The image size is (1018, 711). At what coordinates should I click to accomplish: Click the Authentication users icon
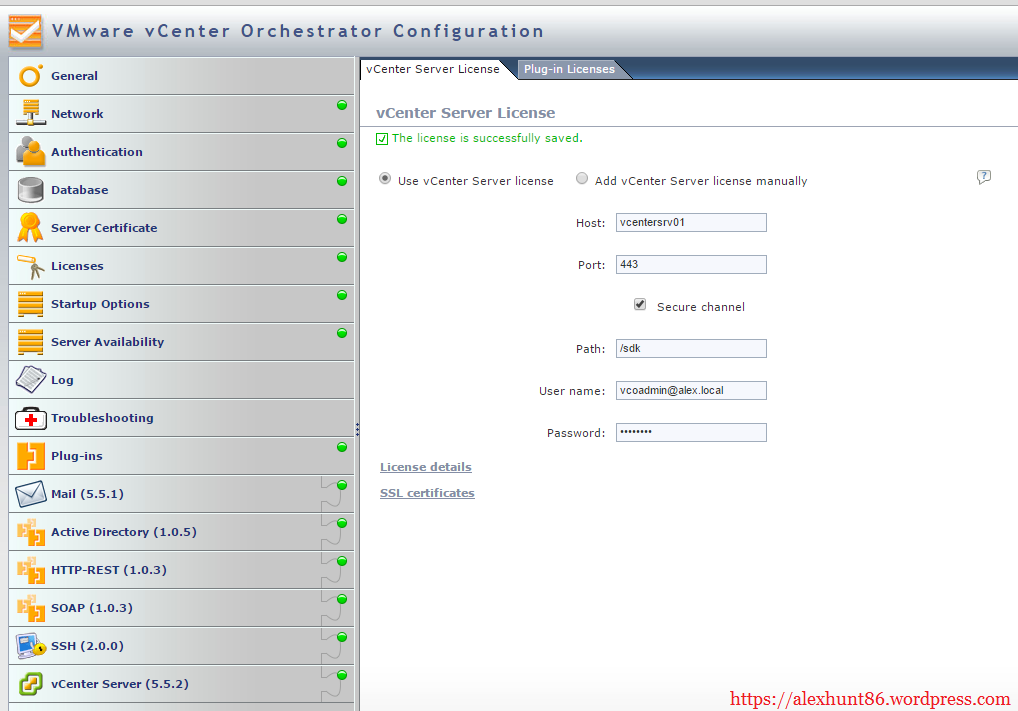[31, 151]
